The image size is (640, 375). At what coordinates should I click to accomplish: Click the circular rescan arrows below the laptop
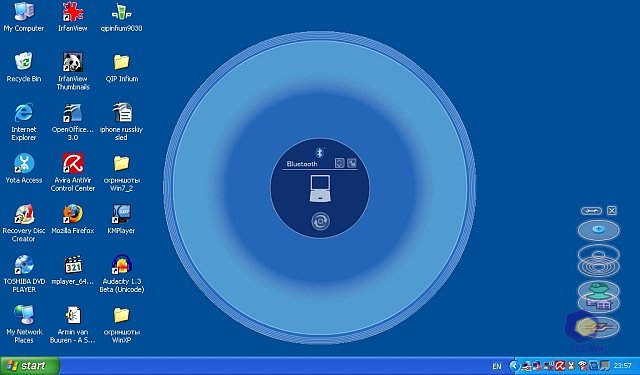click(x=320, y=222)
